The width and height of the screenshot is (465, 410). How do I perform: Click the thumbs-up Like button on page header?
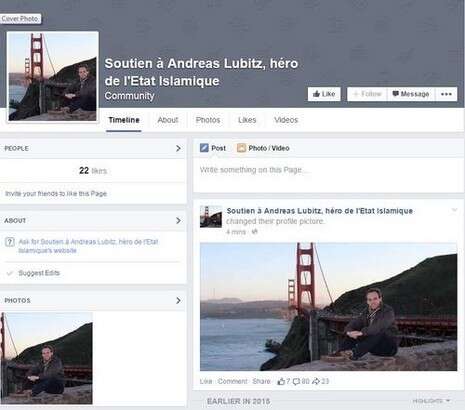(324, 94)
